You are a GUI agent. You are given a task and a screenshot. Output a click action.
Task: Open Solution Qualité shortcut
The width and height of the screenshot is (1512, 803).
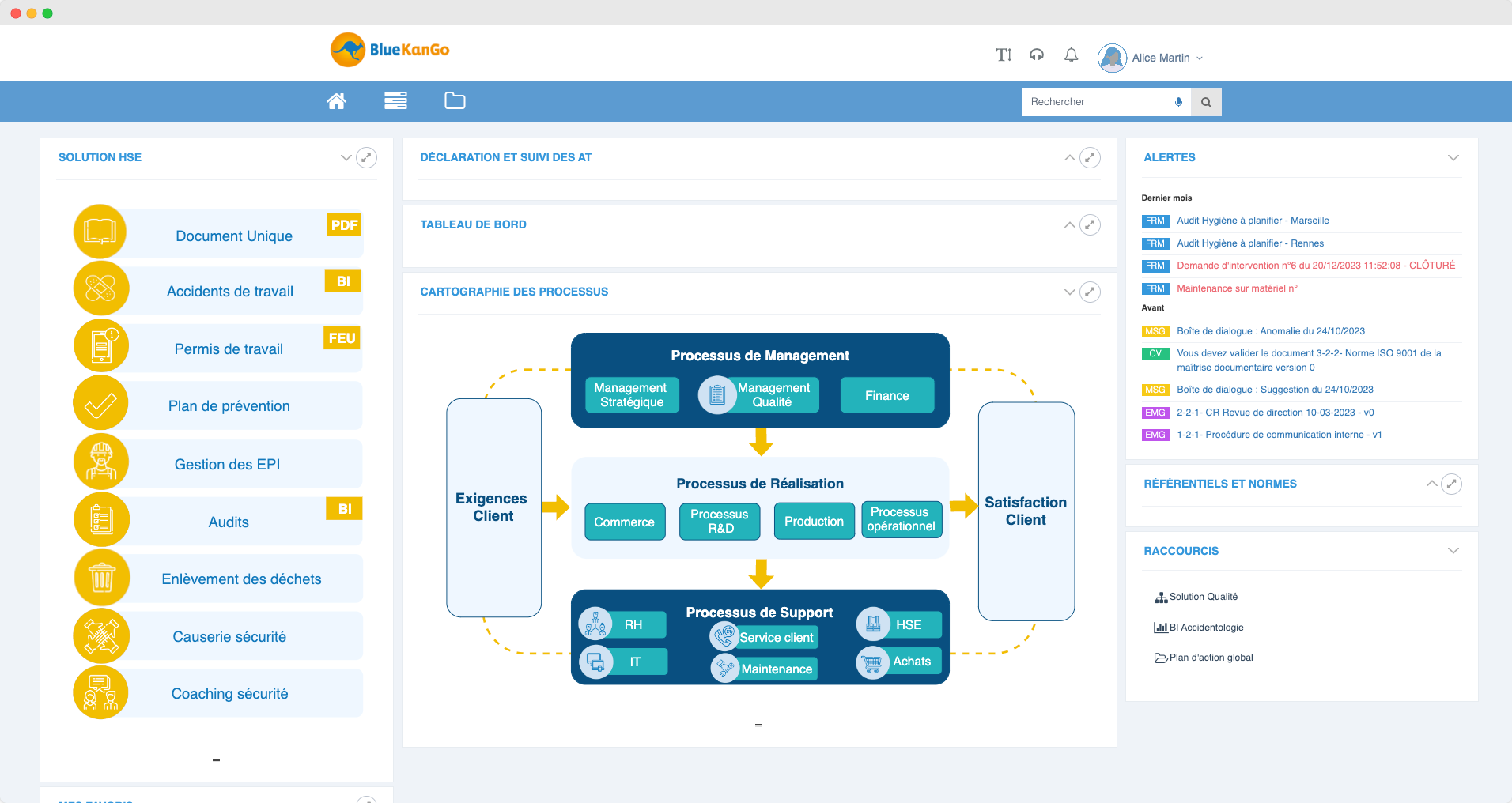pos(1196,597)
